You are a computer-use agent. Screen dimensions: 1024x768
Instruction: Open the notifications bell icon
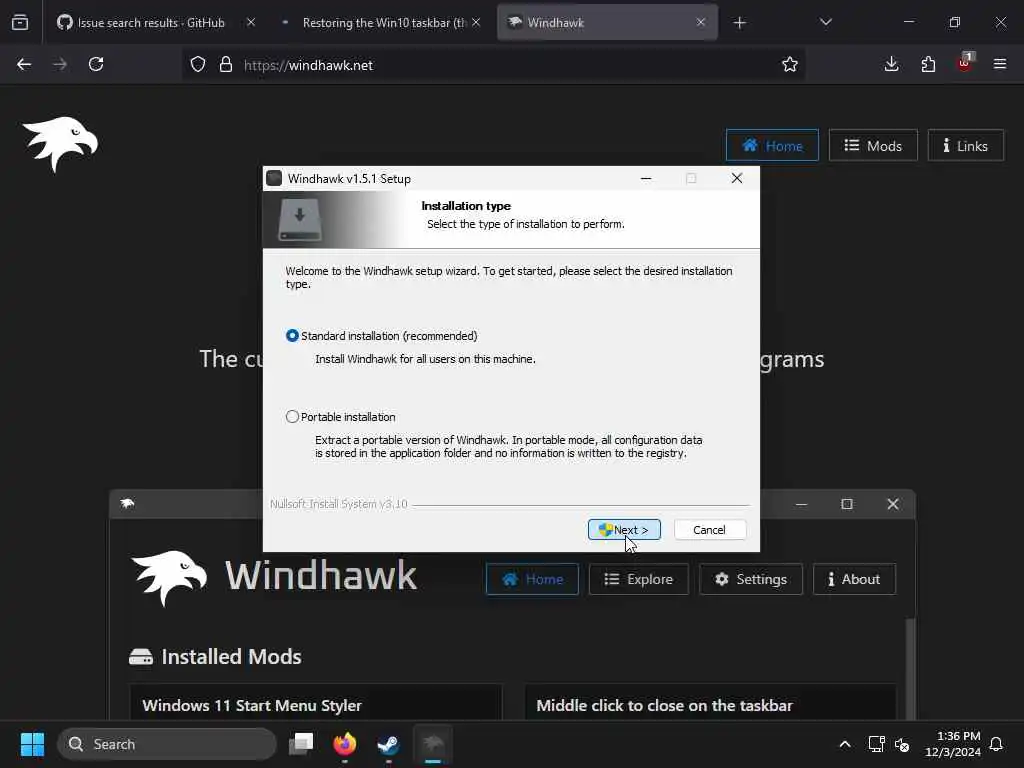click(996, 744)
